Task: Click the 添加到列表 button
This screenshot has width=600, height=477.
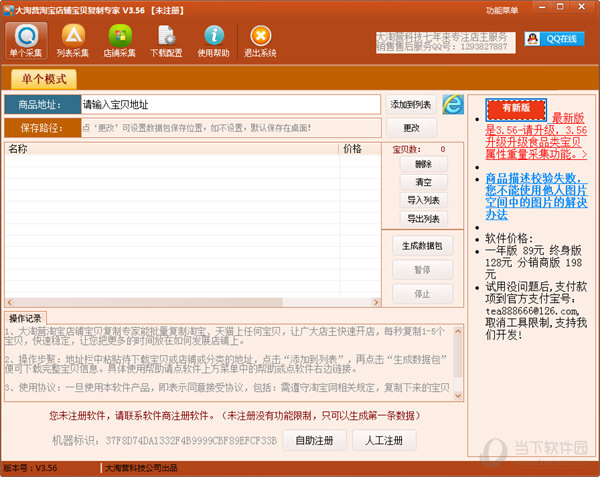Action: tap(411, 104)
